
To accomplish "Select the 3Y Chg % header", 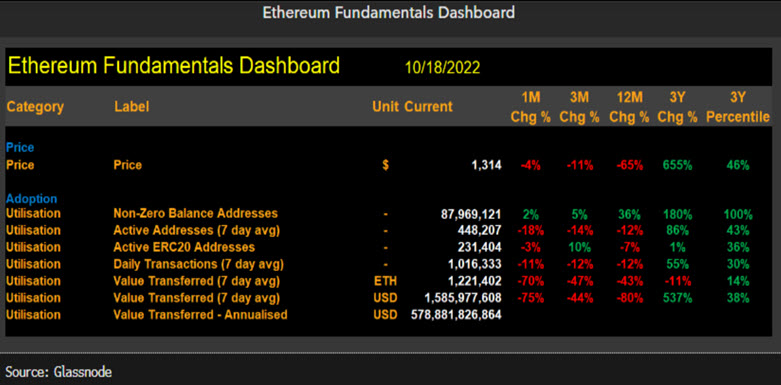I will pyautogui.click(x=677, y=107).
